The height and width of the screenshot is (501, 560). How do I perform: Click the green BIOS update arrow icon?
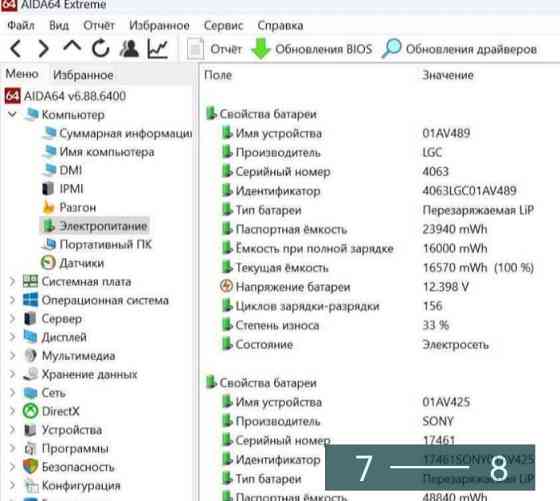click(x=261, y=49)
